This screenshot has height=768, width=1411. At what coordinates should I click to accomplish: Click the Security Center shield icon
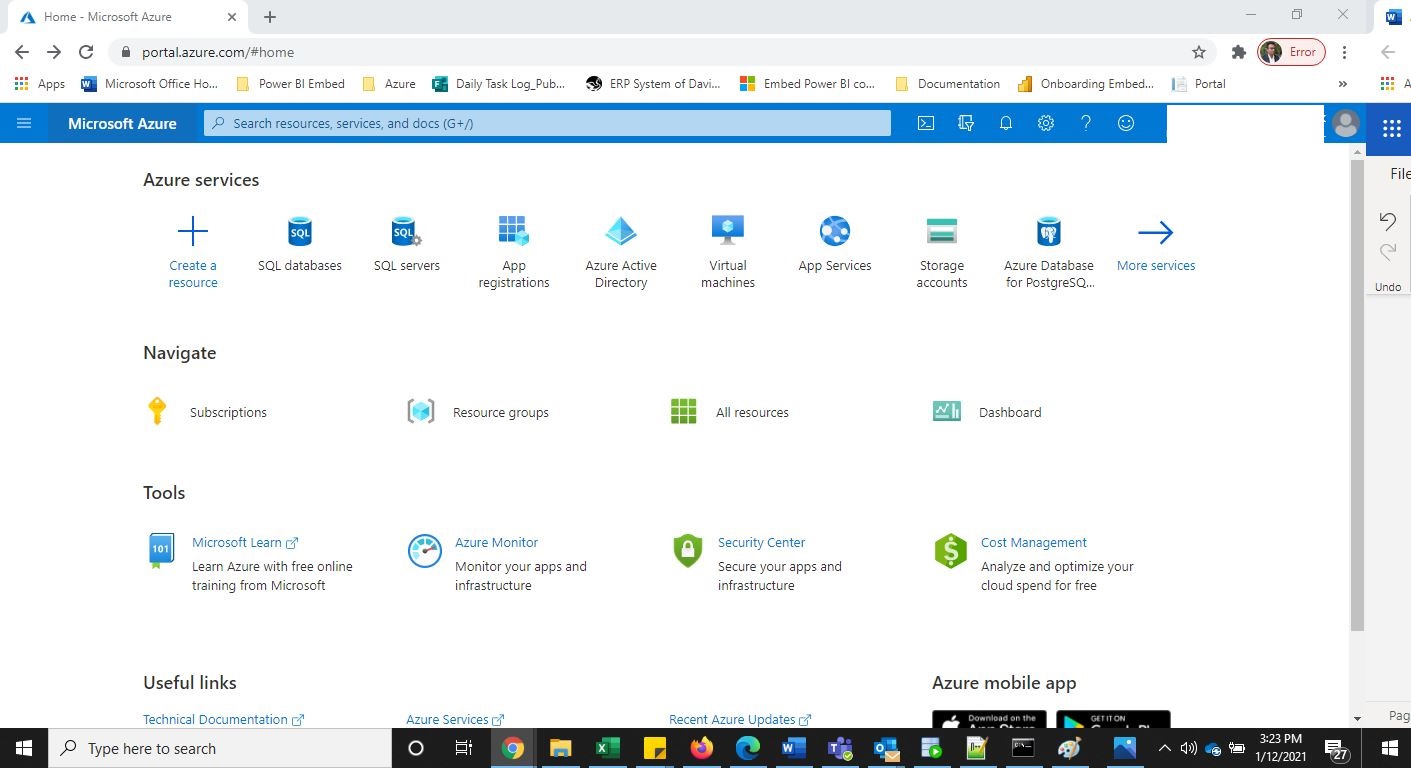(x=687, y=551)
